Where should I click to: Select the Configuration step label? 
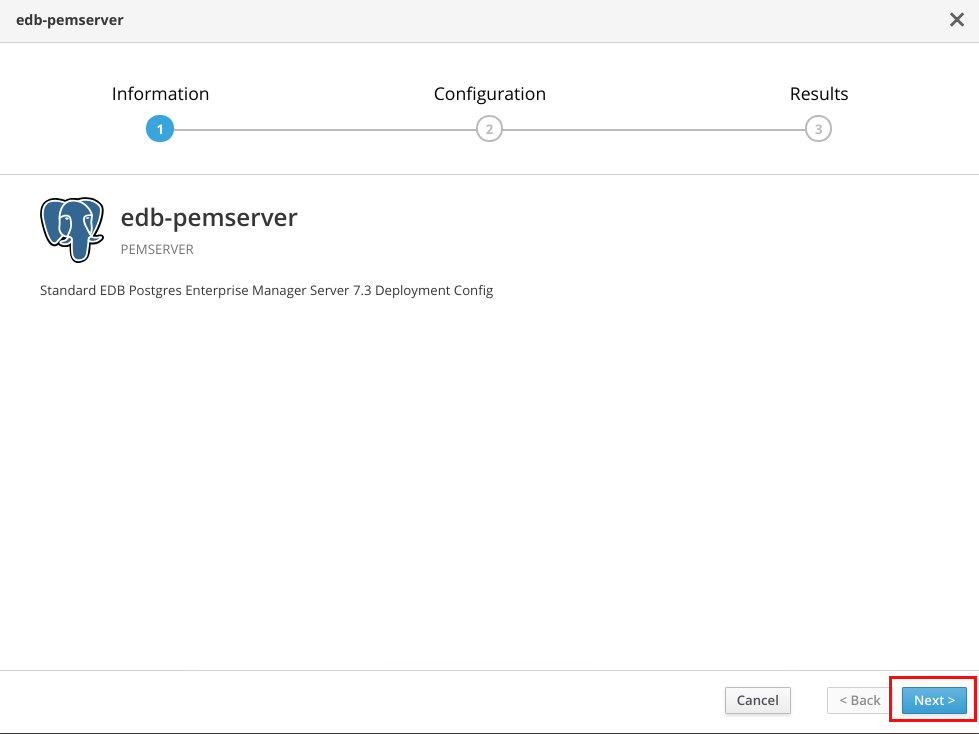[x=490, y=94]
